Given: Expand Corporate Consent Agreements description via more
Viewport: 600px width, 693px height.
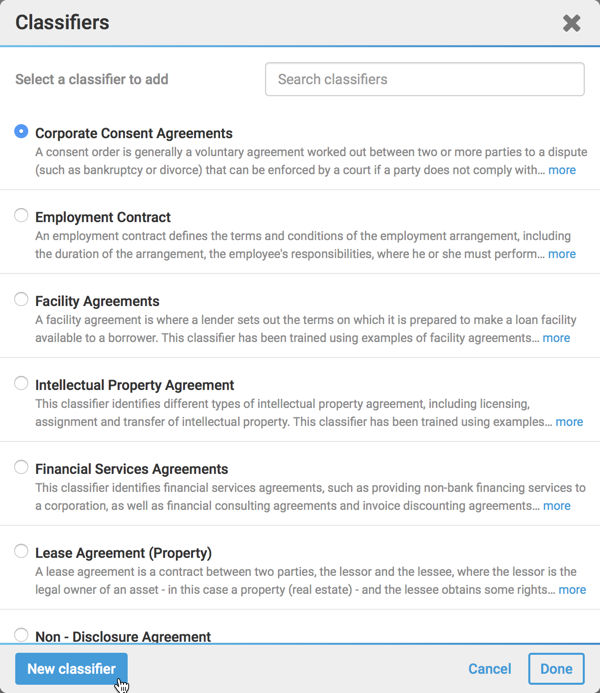Looking at the screenshot, I should [562, 170].
